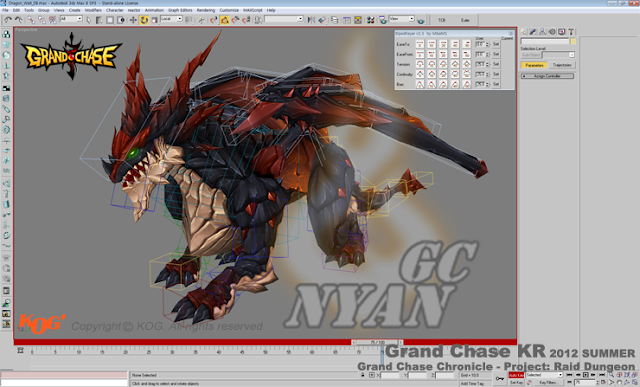Click the large Set Keys key icon
The width and height of the screenshot is (640, 387).
[x=500, y=378]
